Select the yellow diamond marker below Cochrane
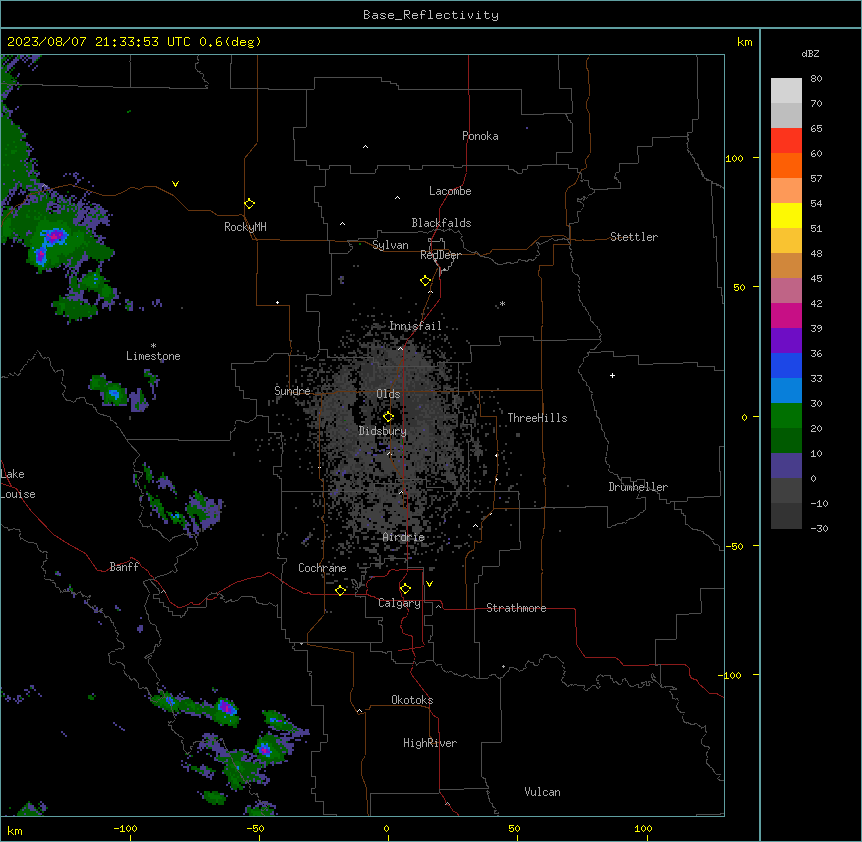Image resolution: width=862 pixels, height=842 pixels. (x=340, y=590)
